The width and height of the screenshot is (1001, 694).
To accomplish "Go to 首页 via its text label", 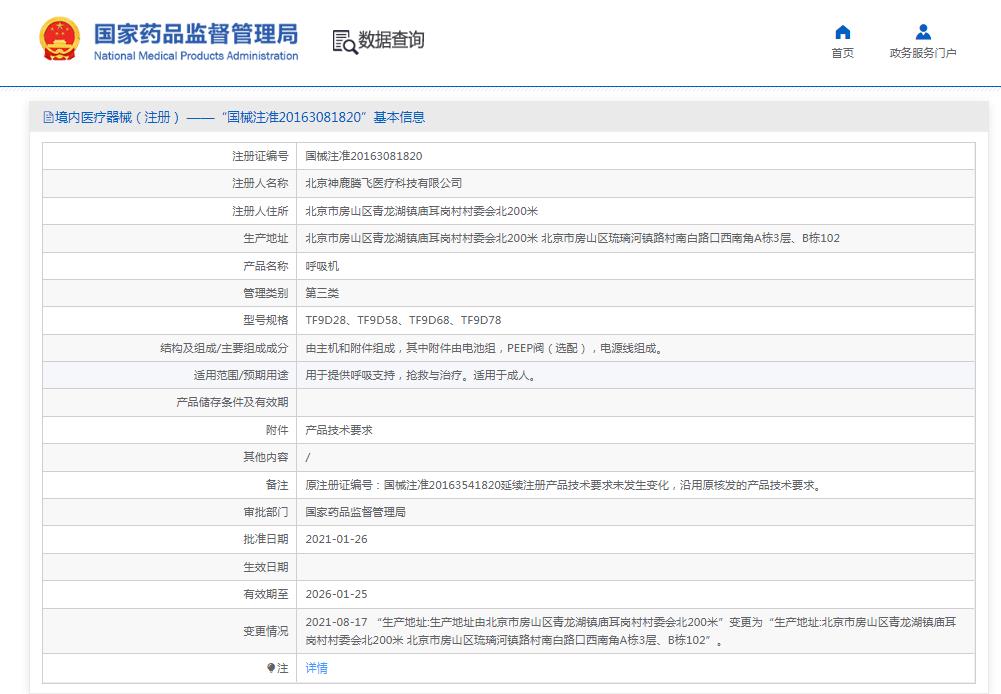I will tap(842, 54).
